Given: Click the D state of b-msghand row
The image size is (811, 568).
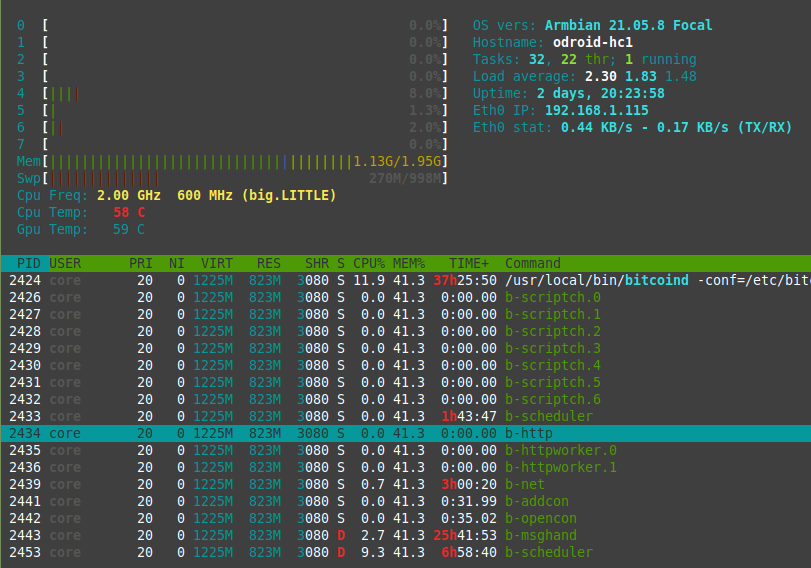Looking at the screenshot, I should [341, 535].
